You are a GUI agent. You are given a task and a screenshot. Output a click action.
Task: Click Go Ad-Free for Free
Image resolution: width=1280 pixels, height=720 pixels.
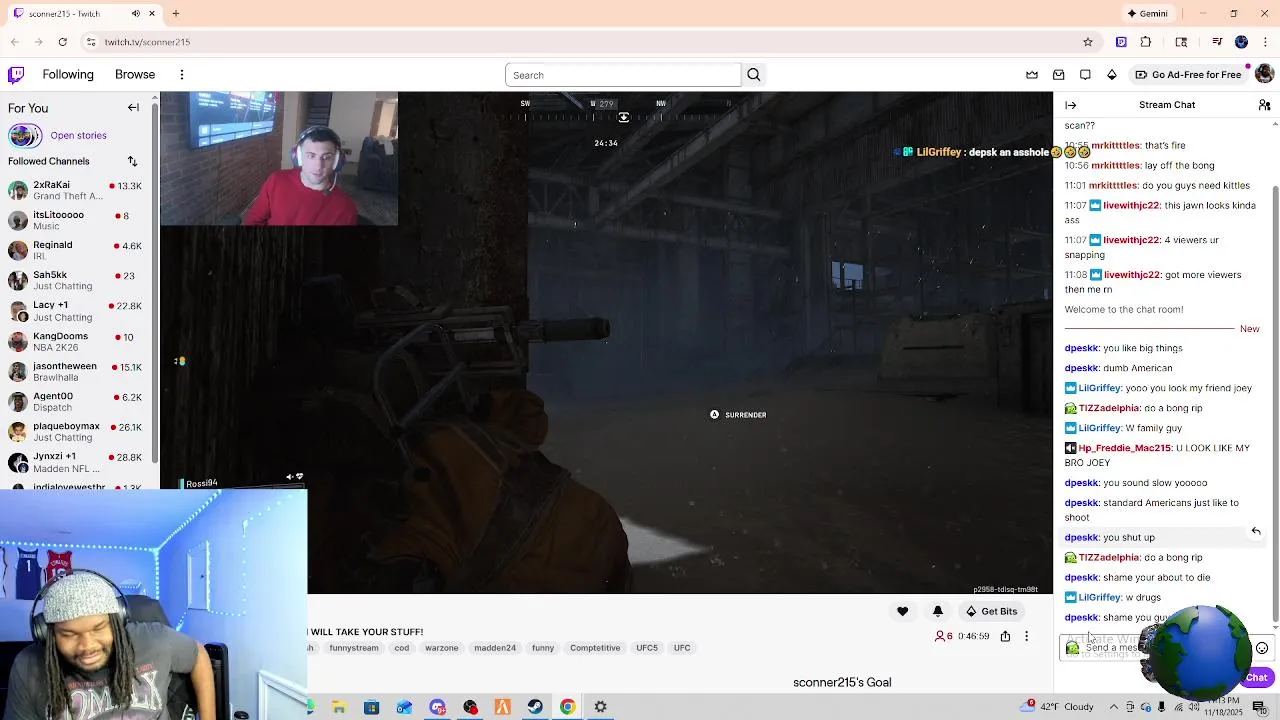click(1188, 75)
